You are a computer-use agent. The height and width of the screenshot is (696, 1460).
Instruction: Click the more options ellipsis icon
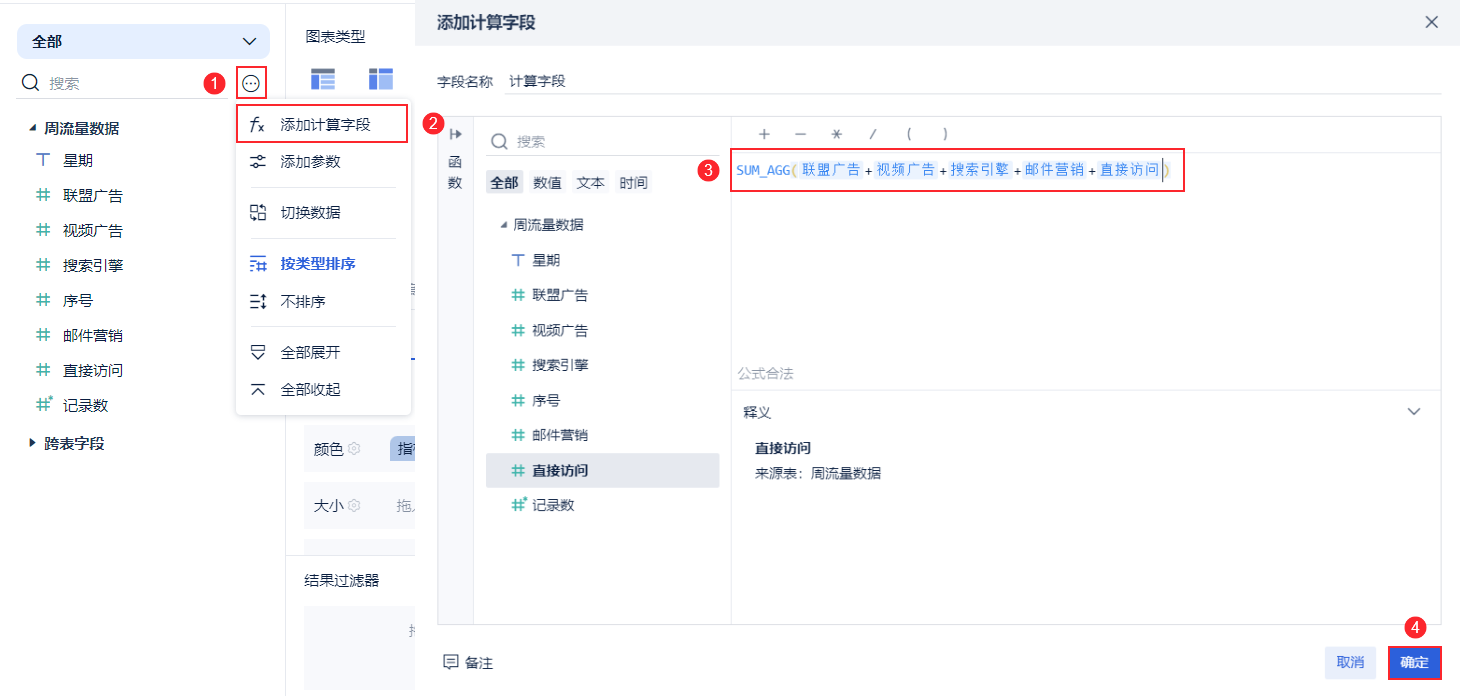coord(251,84)
